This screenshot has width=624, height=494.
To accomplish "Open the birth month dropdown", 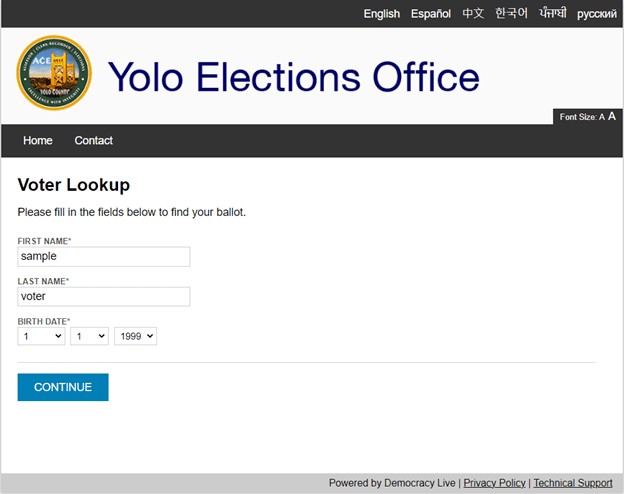I will [41, 337].
